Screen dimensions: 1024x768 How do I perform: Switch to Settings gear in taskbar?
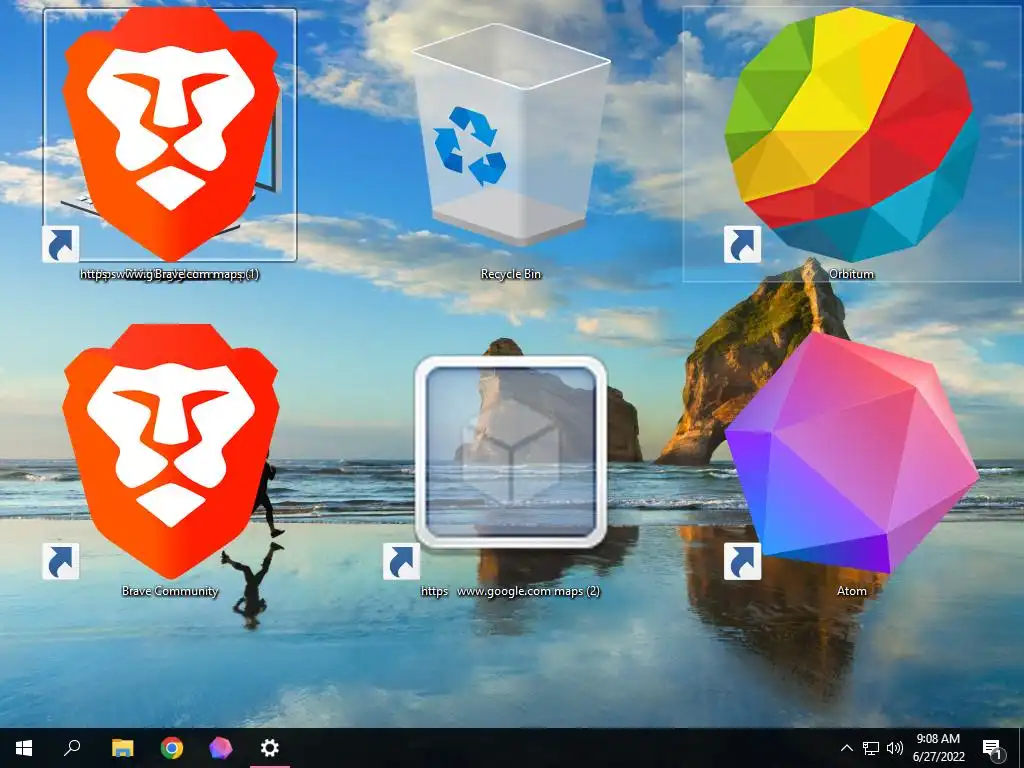pos(270,748)
